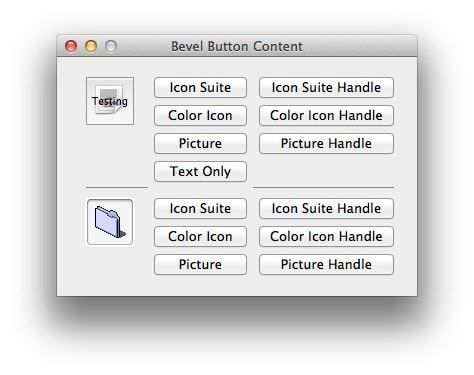Viewport: 474px width, 375px height.
Task: Close the Bevel Button Content window
Action: click(71, 46)
